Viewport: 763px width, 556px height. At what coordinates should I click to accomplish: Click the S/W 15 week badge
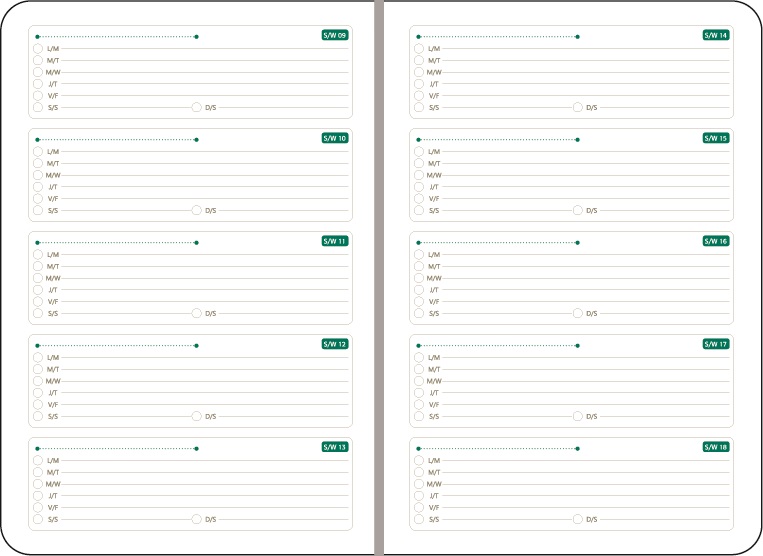pyautogui.click(x=716, y=138)
